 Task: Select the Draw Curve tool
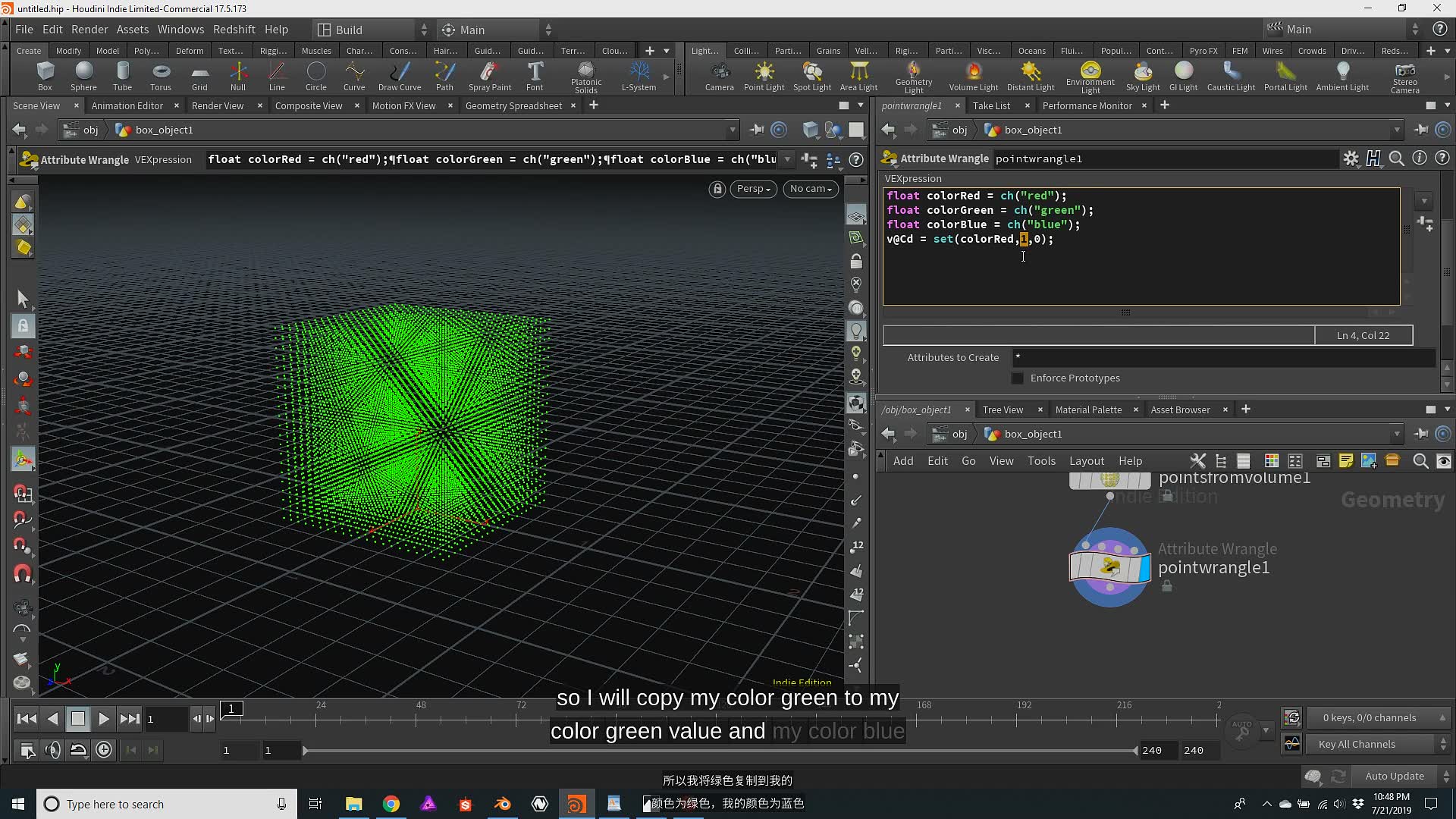[x=400, y=76]
